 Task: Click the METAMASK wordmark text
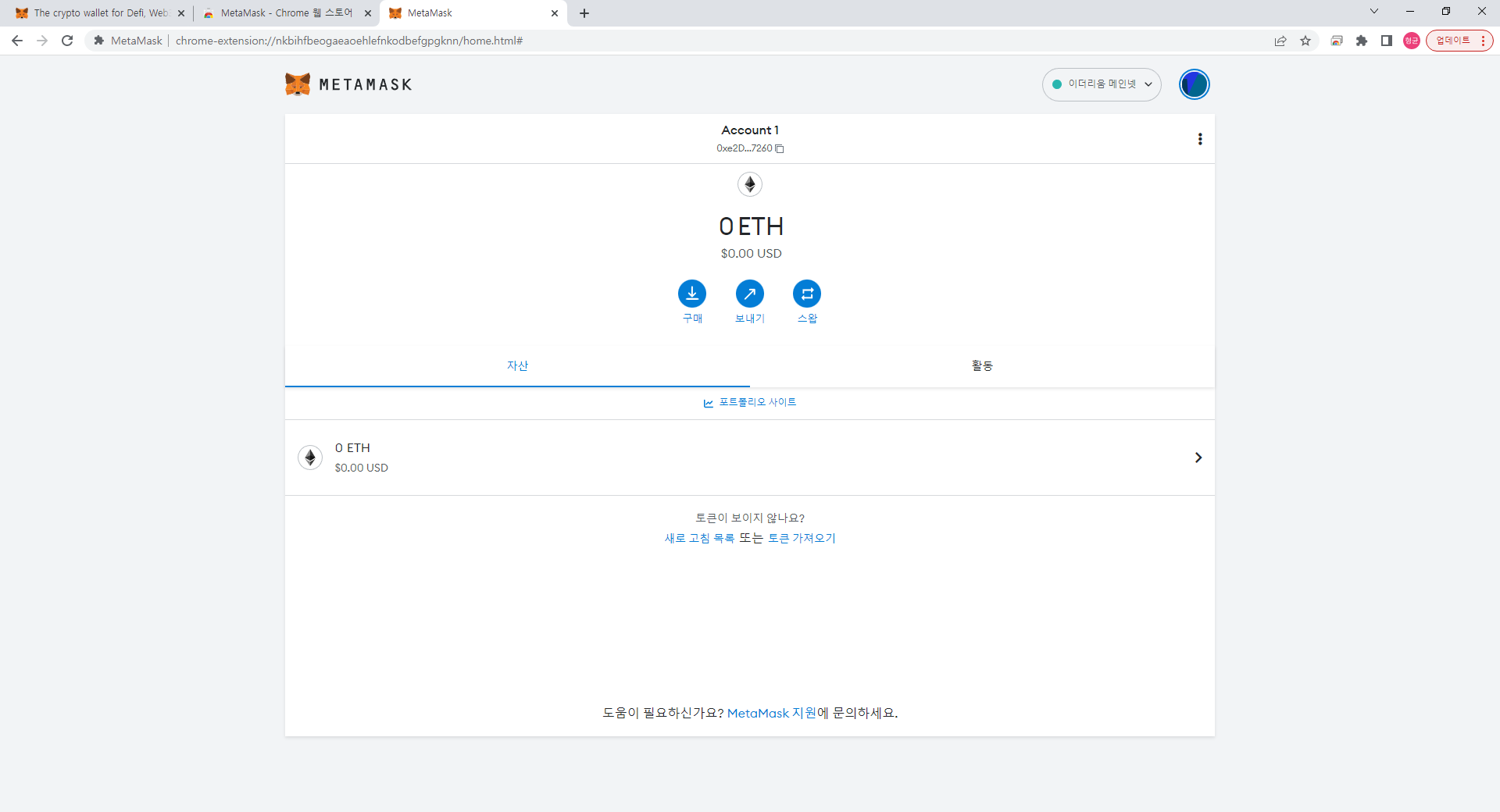366,84
